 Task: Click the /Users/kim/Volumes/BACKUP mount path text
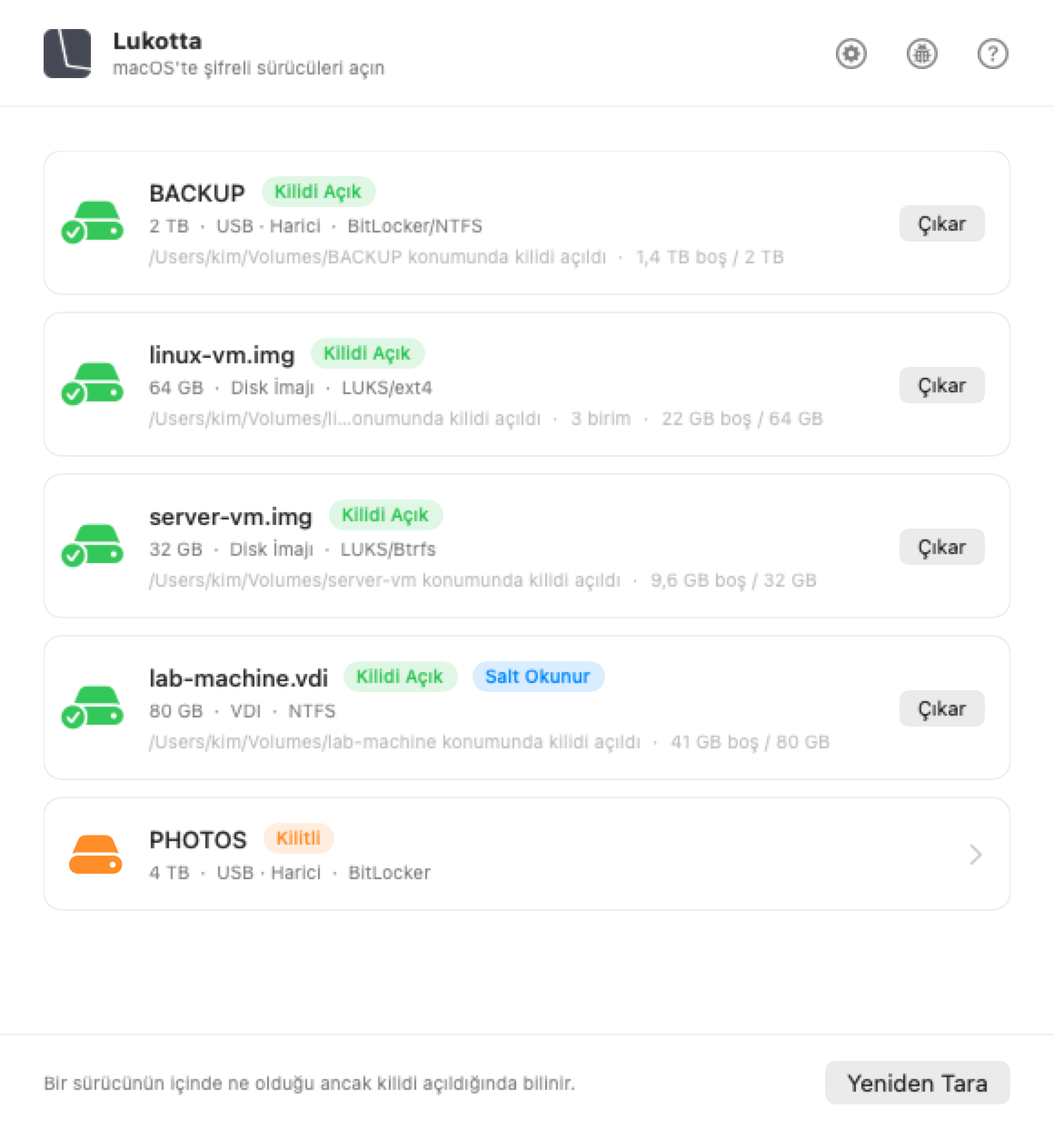pos(377,257)
